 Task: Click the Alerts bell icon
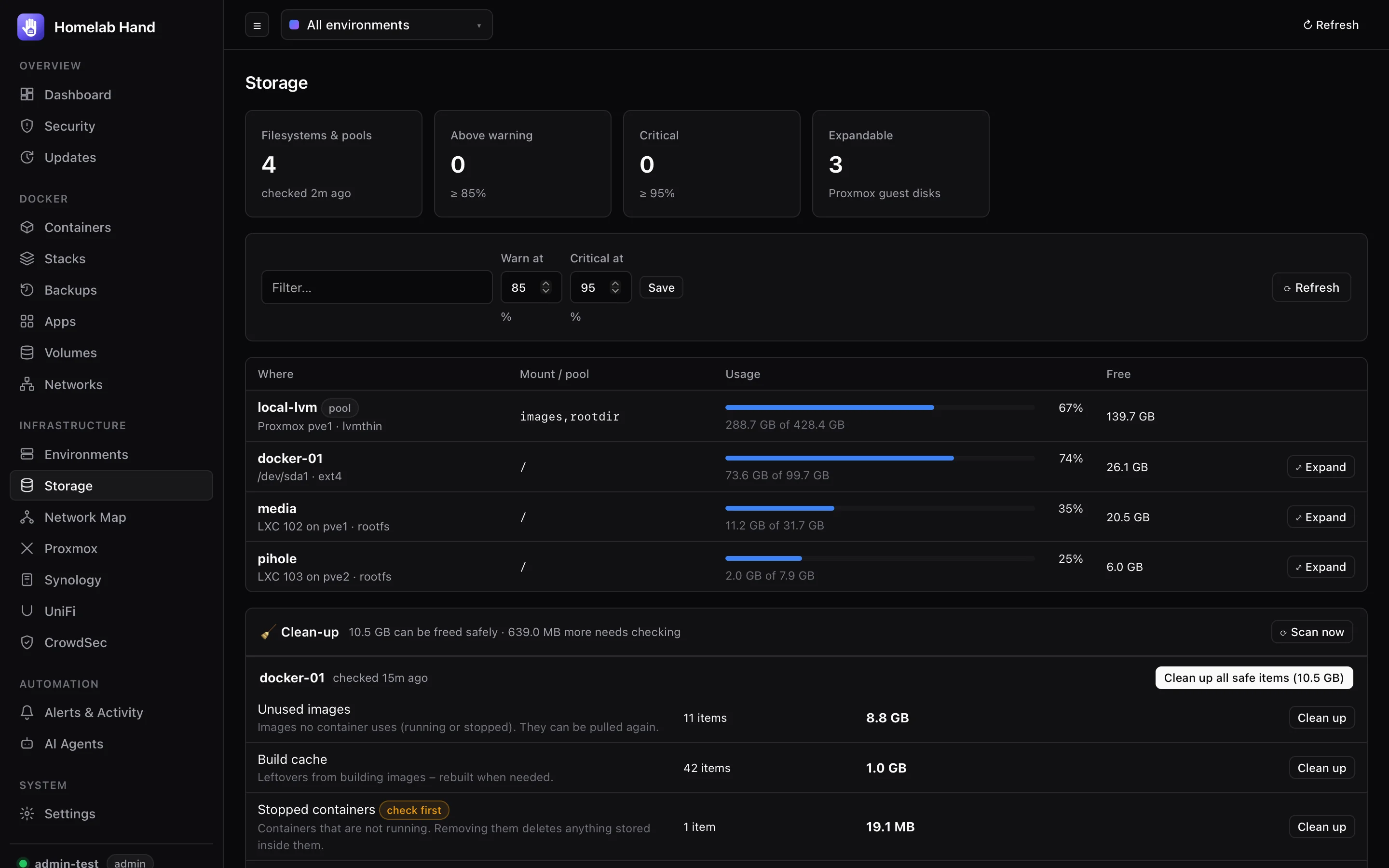tap(27, 712)
